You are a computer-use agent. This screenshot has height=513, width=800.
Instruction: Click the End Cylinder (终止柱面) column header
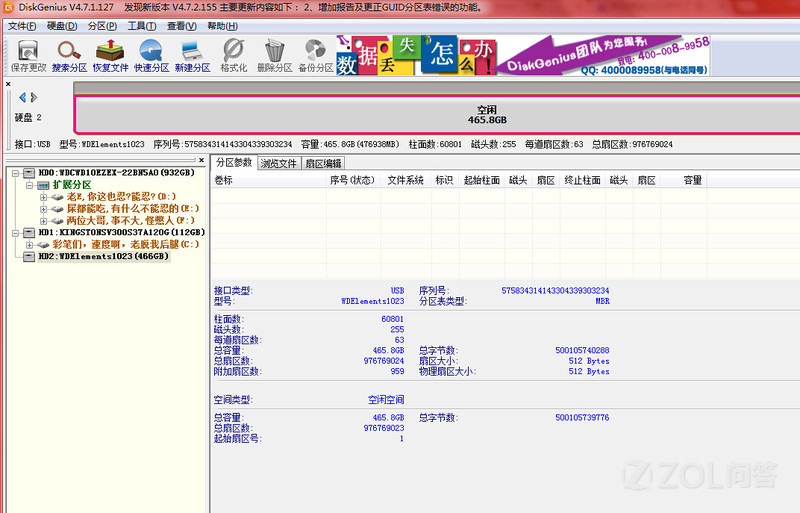click(583, 180)
